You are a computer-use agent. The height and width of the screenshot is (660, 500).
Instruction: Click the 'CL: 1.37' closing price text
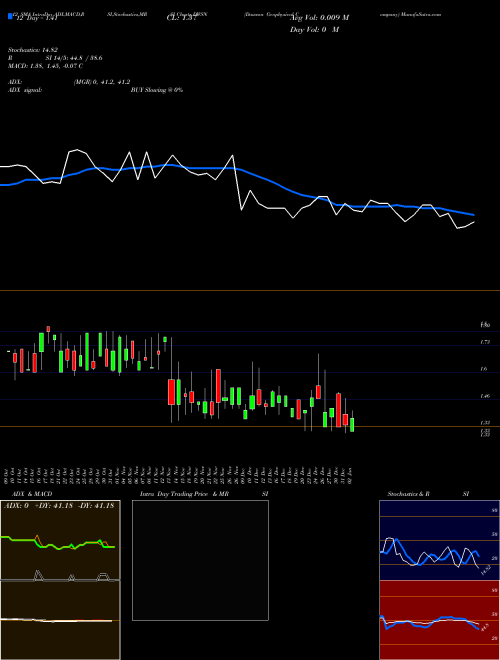point(181,18)
